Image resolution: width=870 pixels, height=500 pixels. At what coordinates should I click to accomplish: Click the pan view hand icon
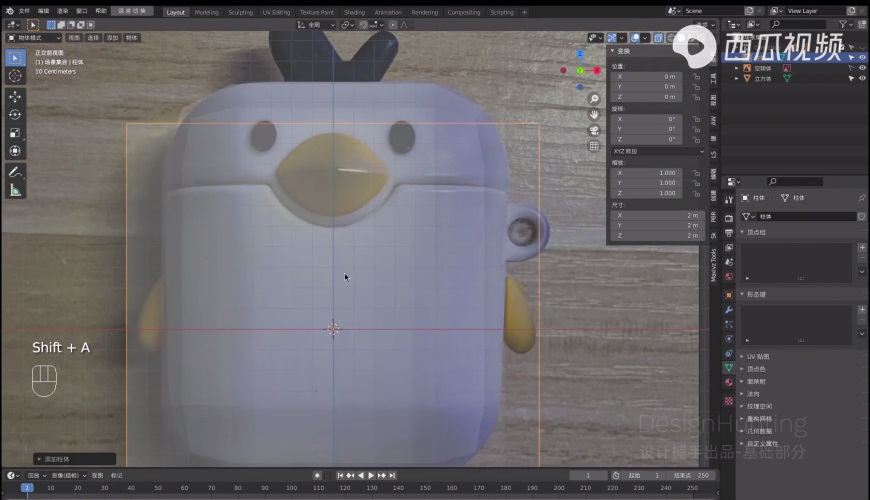point(594,114)
